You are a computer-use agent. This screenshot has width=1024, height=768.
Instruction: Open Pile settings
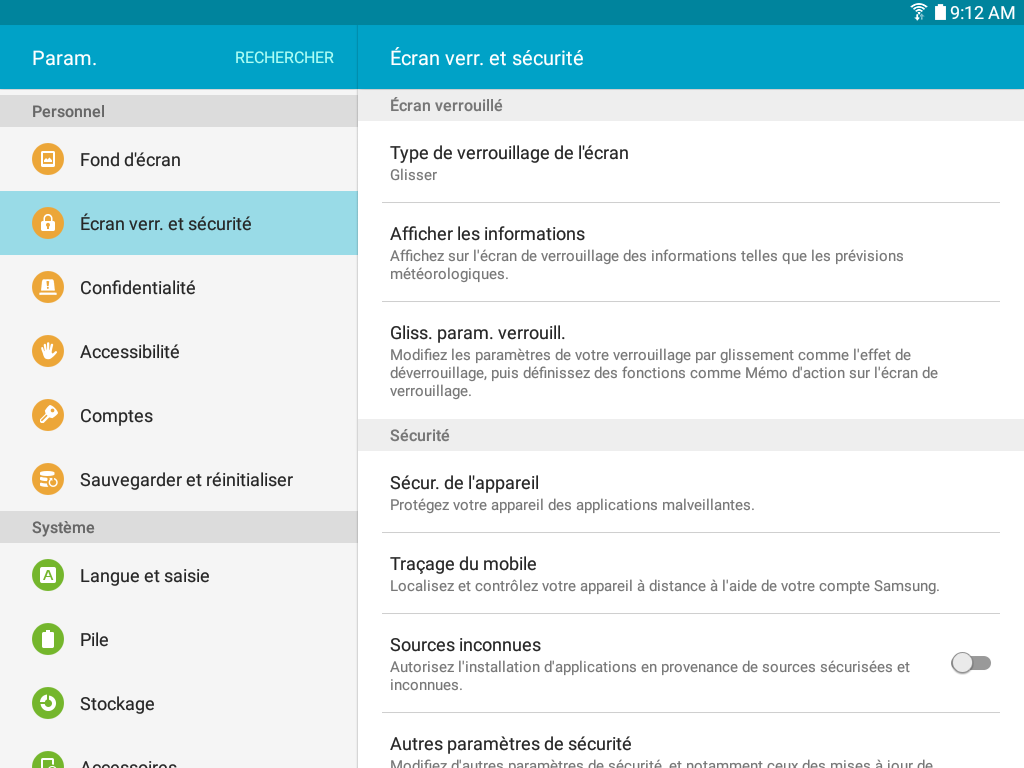click(x=179, y=639)
